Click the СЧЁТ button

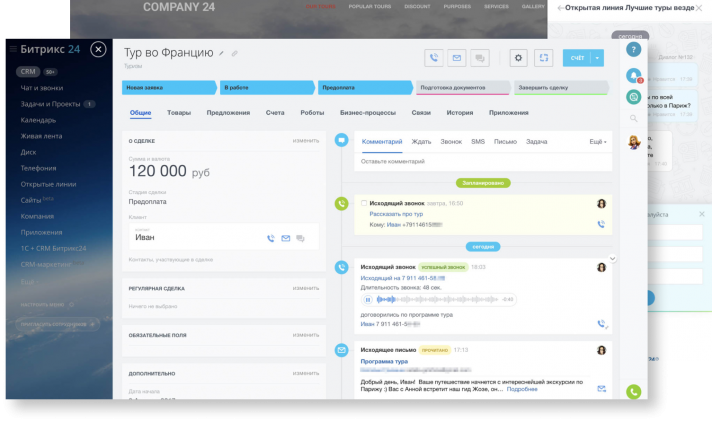coord(577,58)
